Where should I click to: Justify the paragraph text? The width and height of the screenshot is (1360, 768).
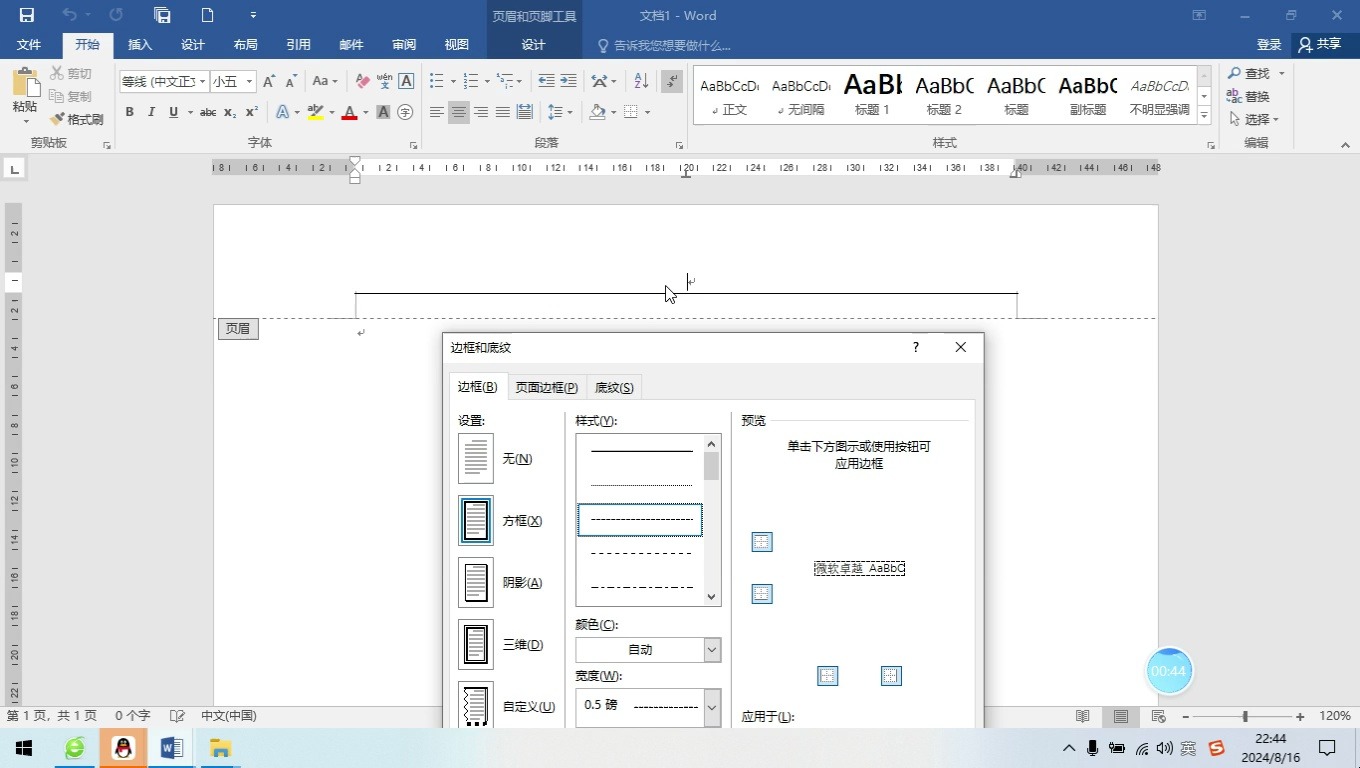click(x=502, y=112)
